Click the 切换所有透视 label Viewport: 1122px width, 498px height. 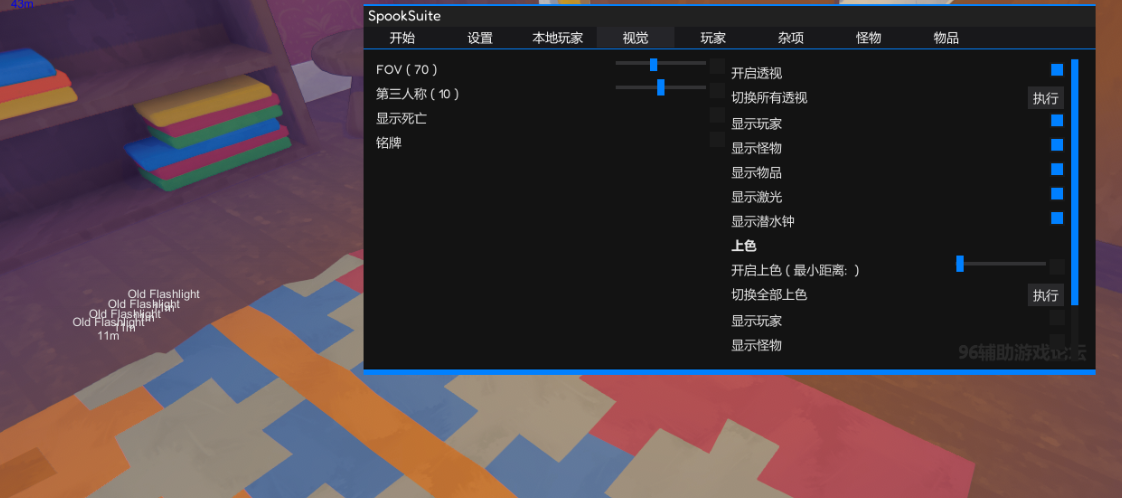tap(769, 97)
